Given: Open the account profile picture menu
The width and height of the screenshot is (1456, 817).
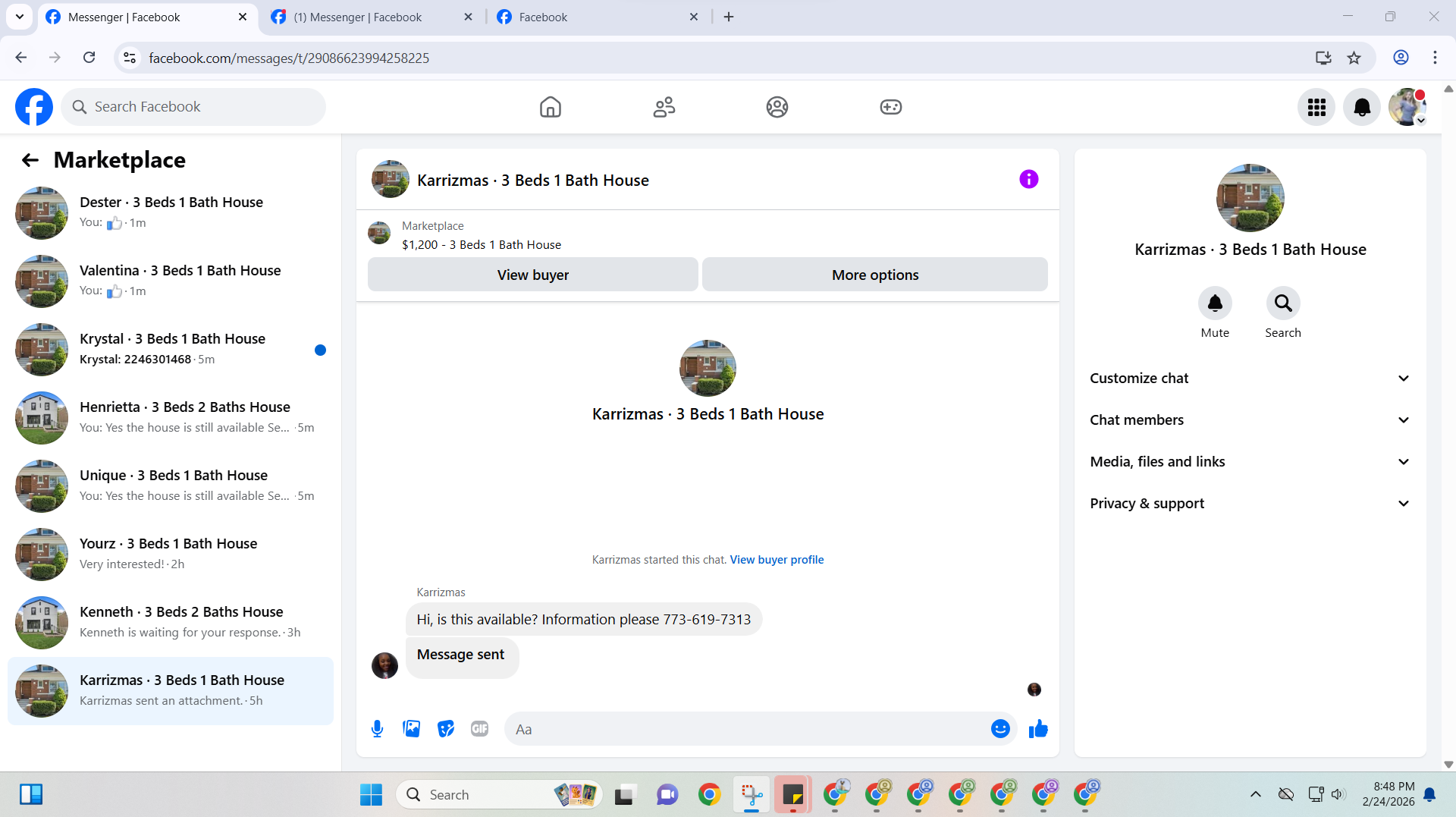Looking at the screenshot, I should coord(1407,107).
